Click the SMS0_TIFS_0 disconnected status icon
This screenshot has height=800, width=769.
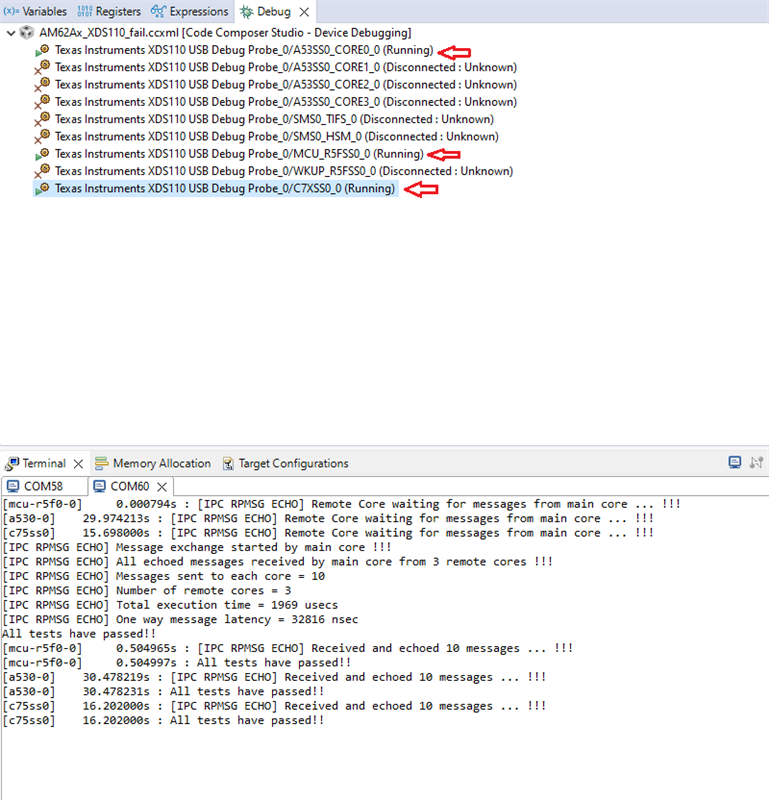point(42,120)
